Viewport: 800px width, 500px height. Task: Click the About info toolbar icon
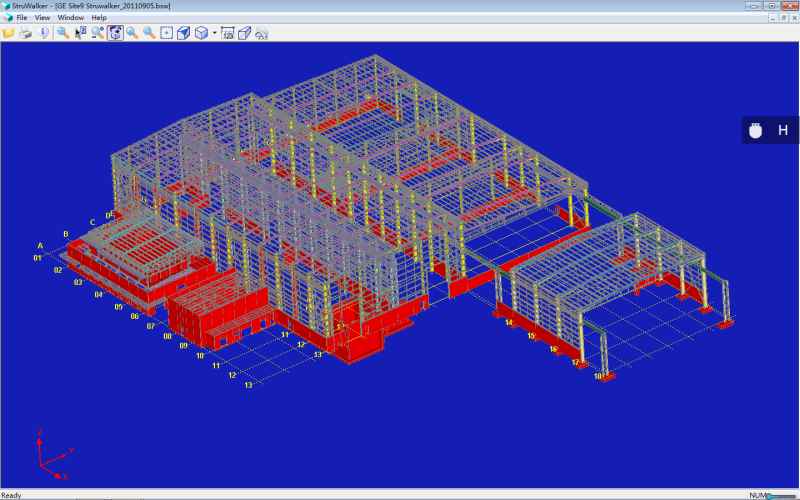click(44, 32)
